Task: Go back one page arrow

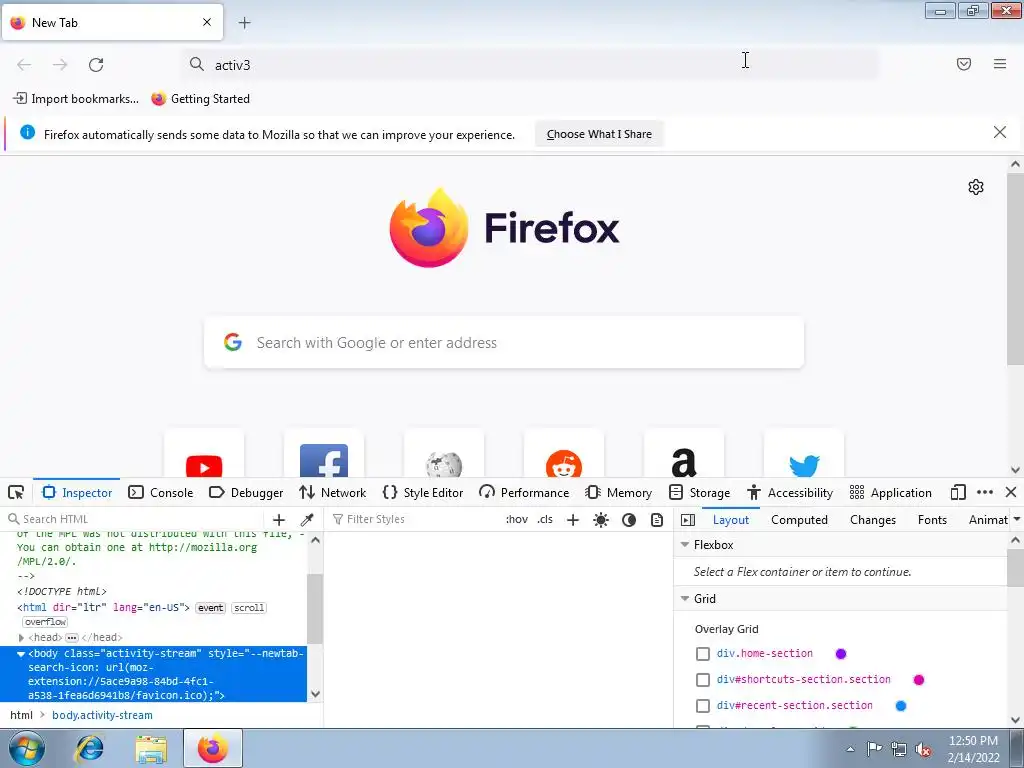Action: (x=24, y=65)
